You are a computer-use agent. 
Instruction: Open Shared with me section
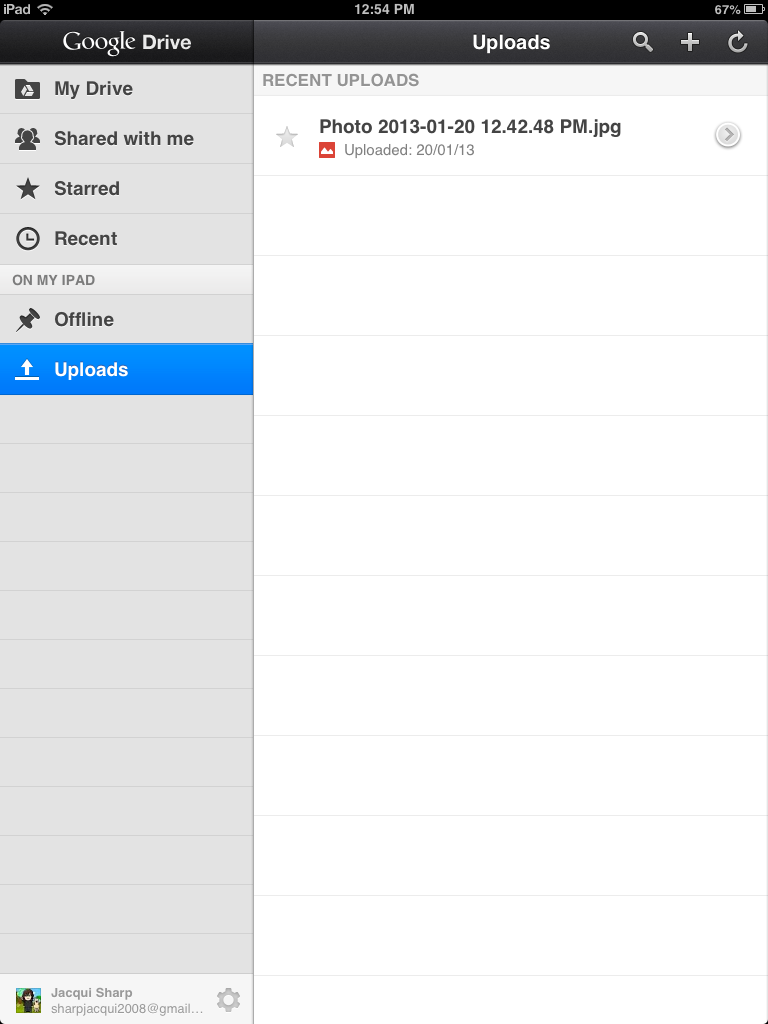click(x=126, y=138)
